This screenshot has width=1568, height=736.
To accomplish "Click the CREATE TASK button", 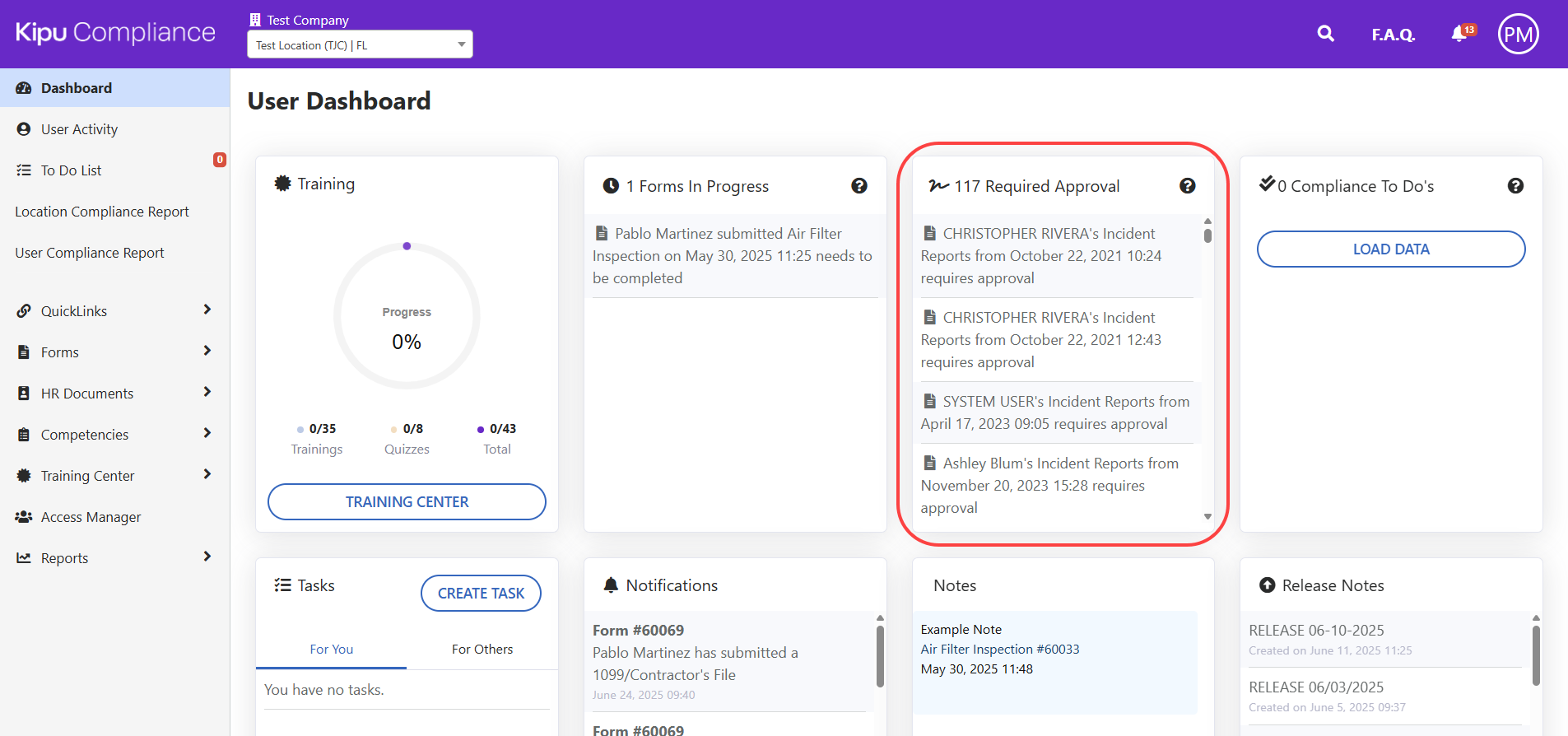I will tap(481, 594).
